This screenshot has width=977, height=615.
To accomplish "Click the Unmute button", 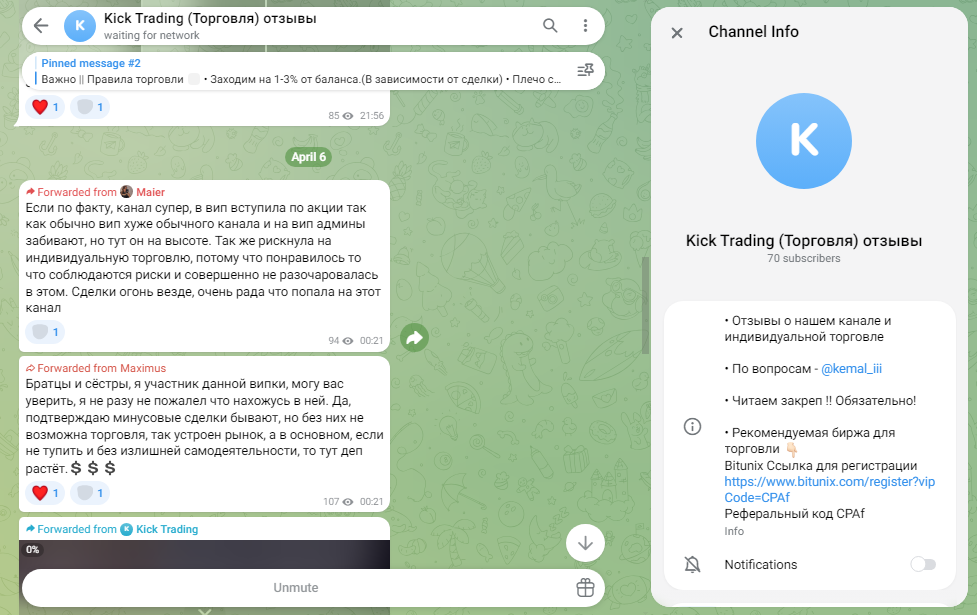I will click(x=295, y=588).
